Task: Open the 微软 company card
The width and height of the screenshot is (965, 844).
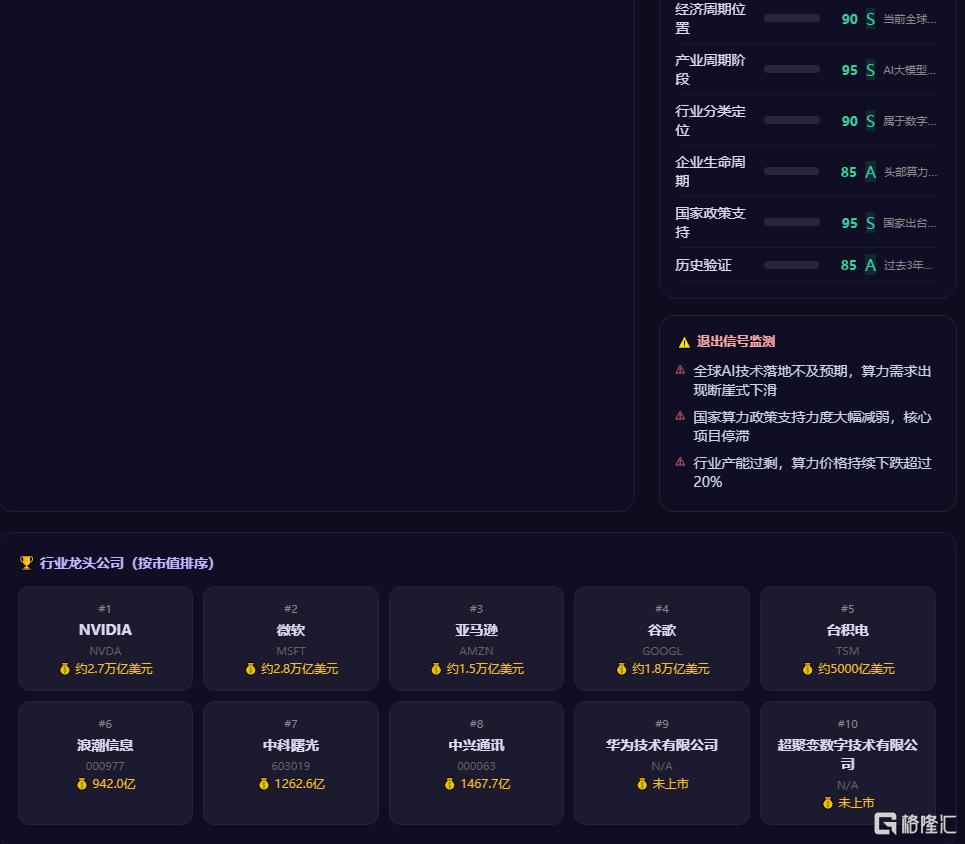Action: point(290,638)
